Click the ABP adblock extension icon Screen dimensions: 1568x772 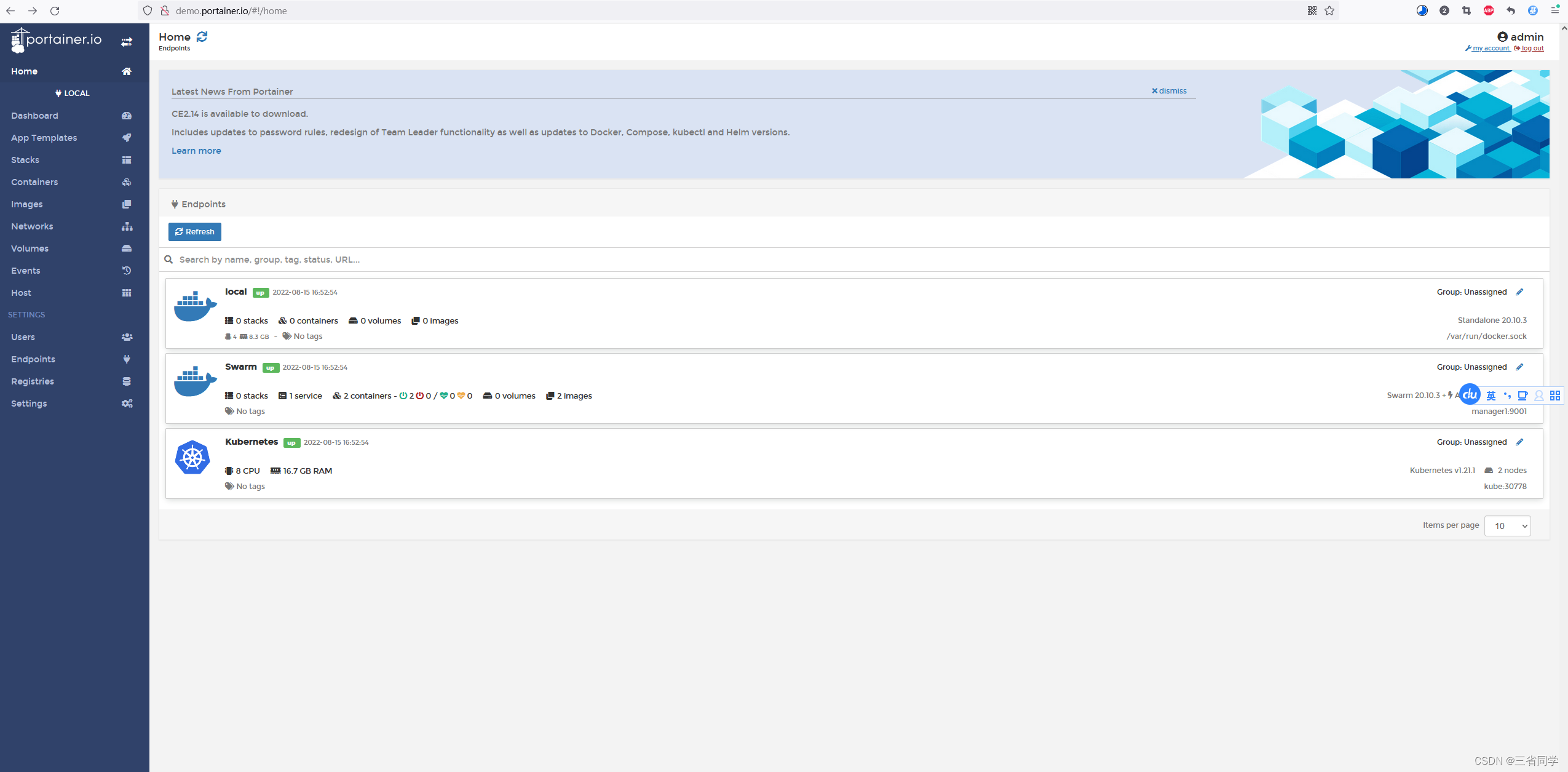1489,10
